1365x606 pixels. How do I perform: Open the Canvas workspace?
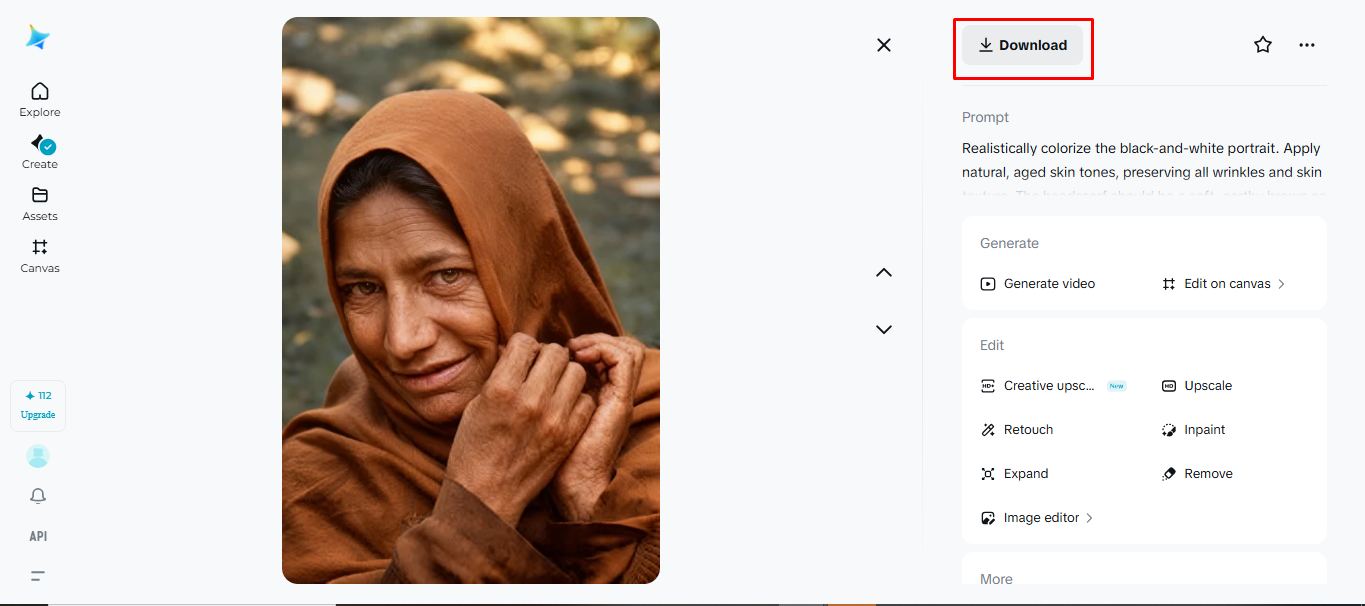tap(40, 255)
